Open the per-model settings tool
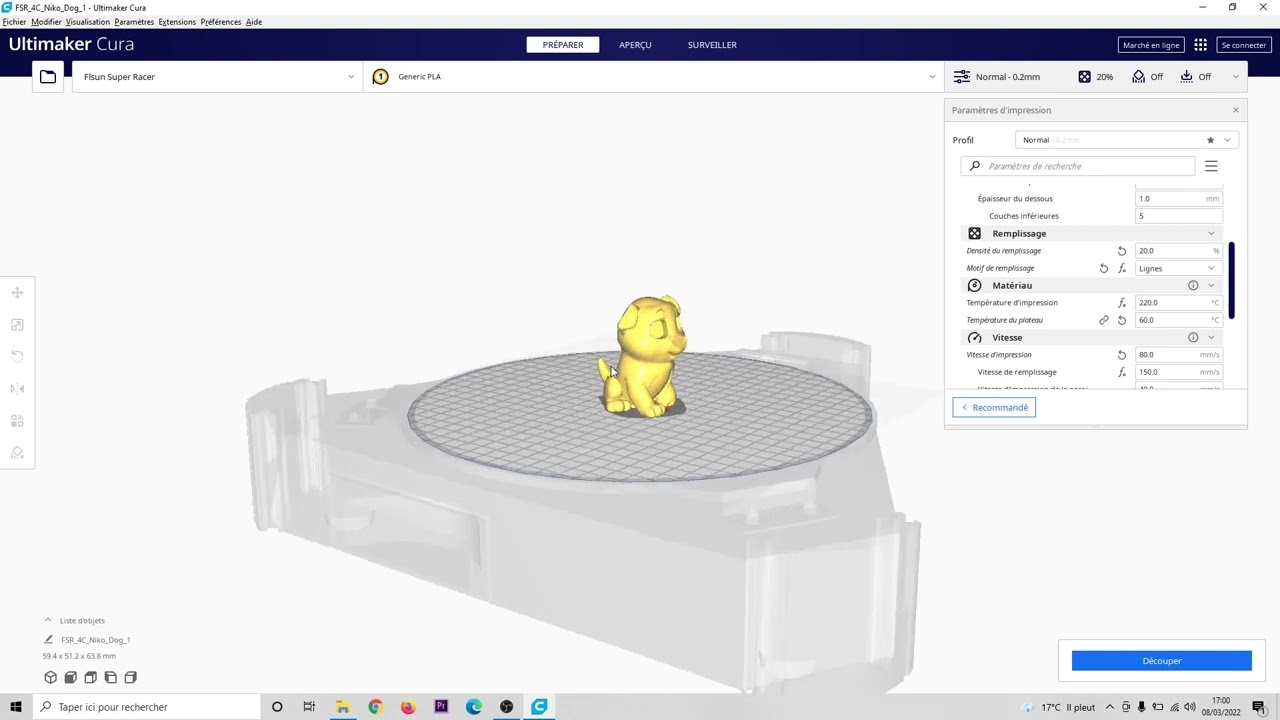 click(17, 421)
